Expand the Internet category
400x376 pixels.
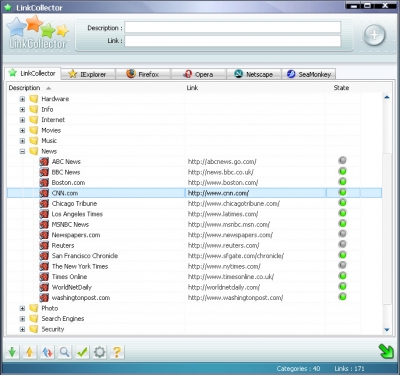pos(22,120)
